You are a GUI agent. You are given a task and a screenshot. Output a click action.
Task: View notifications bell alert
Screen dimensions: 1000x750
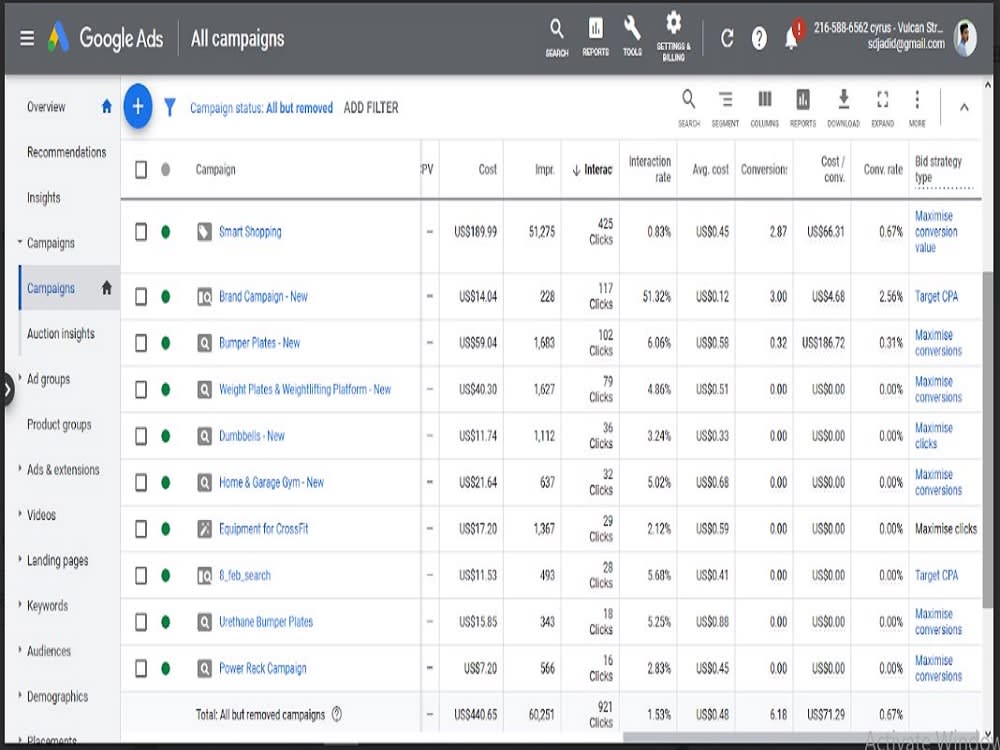(x=793, y=36)
